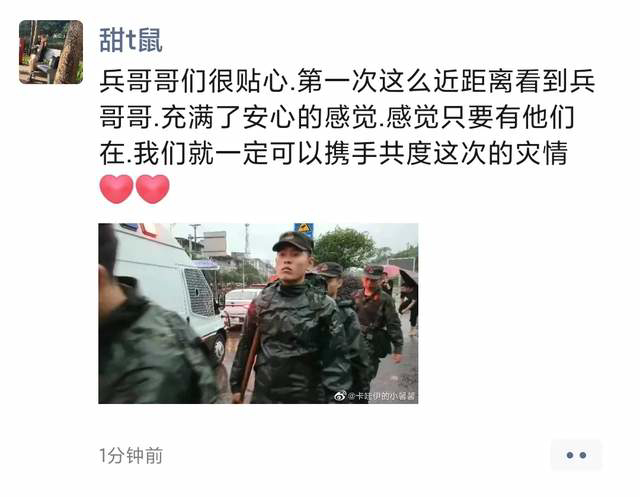
Task: Click the 1分钟前 timestamp
Action: [x=131, y=455]
